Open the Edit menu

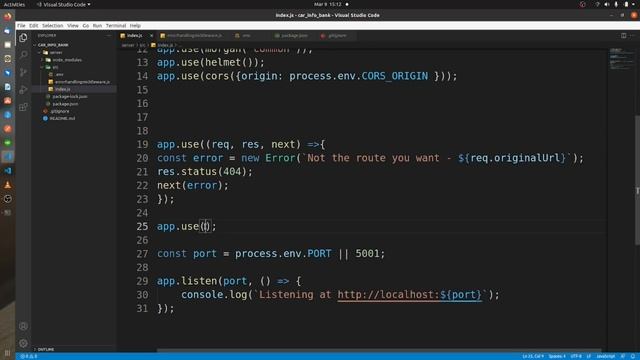click(33, 25)
